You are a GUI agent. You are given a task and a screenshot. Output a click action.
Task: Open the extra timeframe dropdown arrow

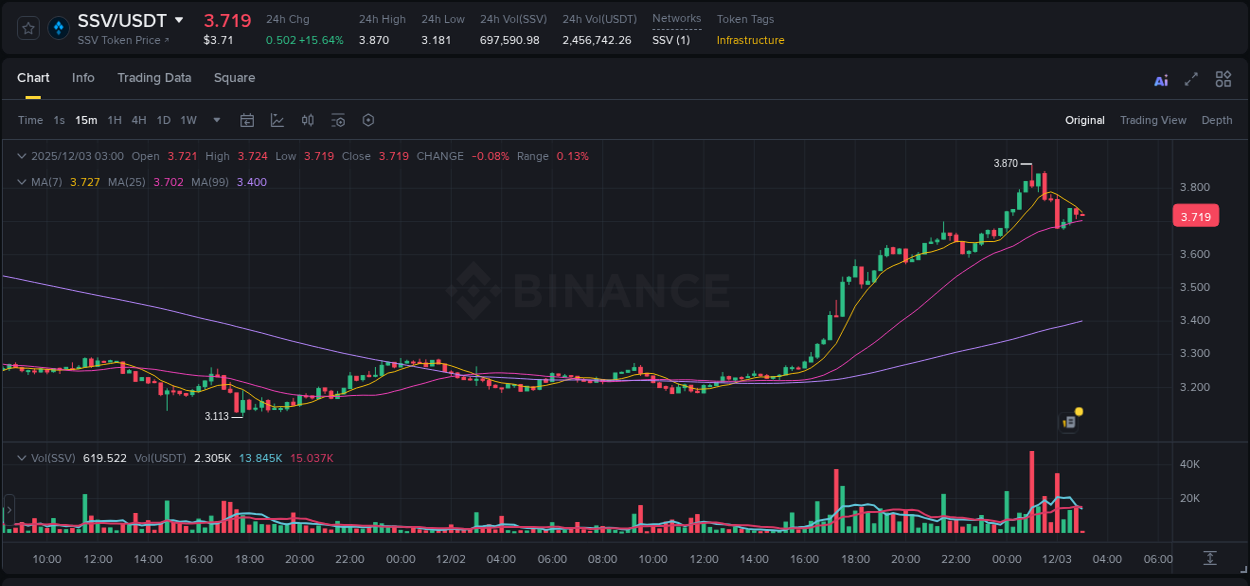(215, 120)
